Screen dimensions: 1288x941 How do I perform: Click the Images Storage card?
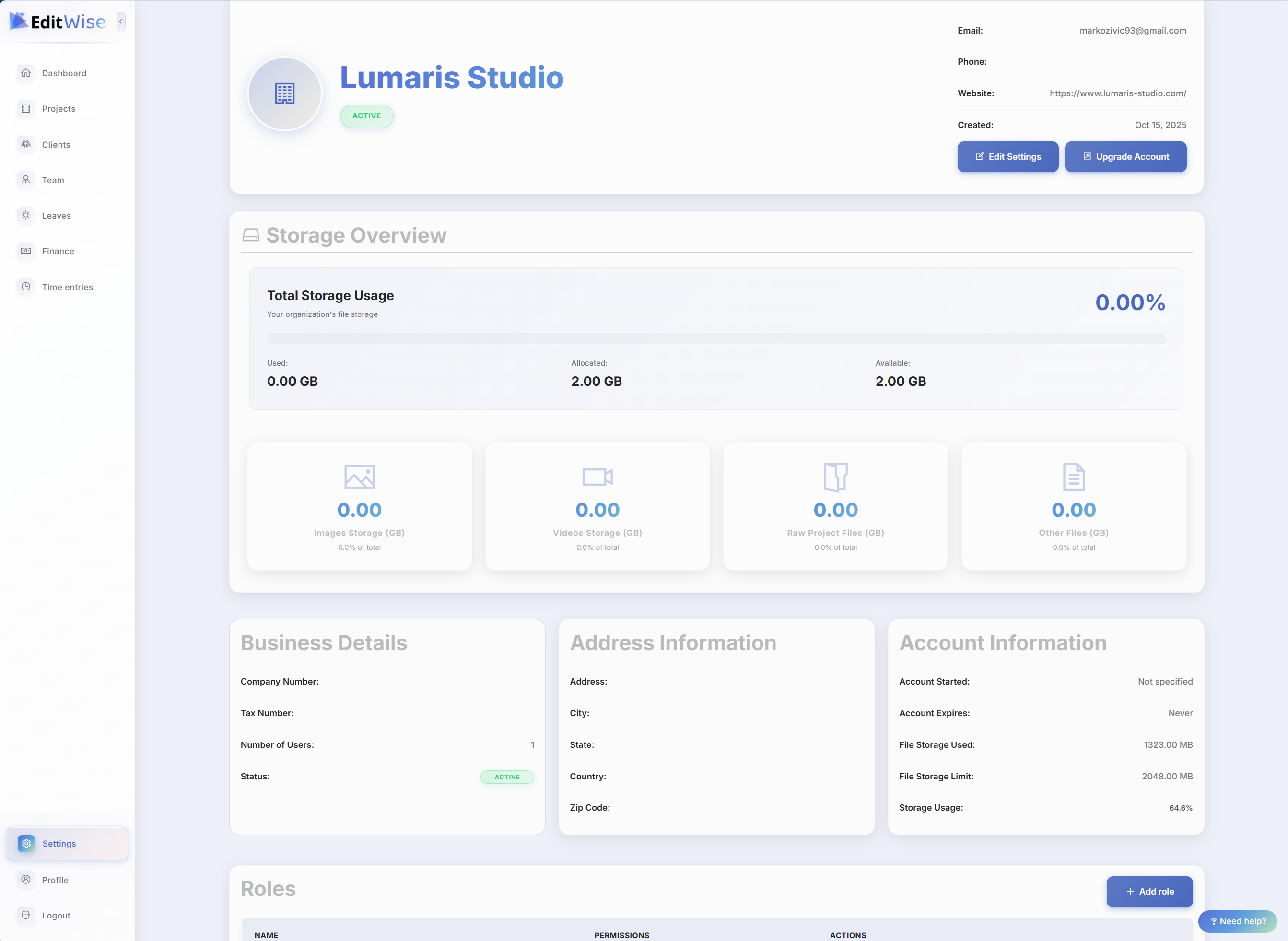click(359, 506)
